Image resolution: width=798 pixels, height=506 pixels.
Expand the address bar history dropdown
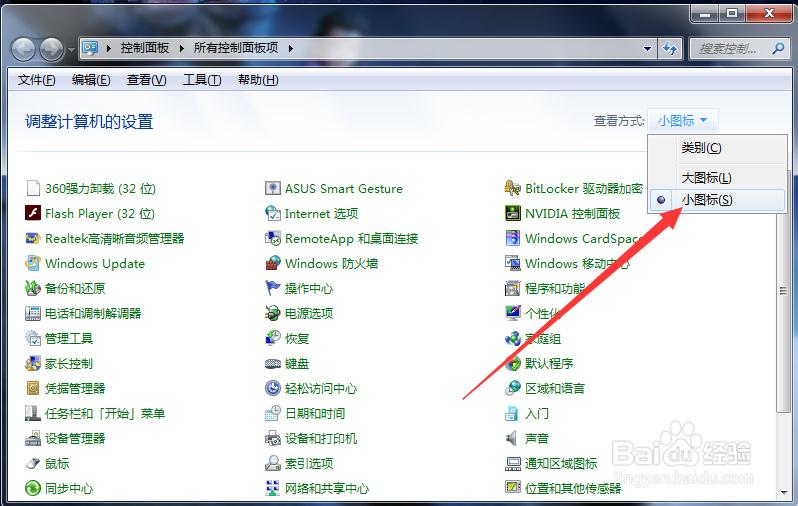coord(647,49)
